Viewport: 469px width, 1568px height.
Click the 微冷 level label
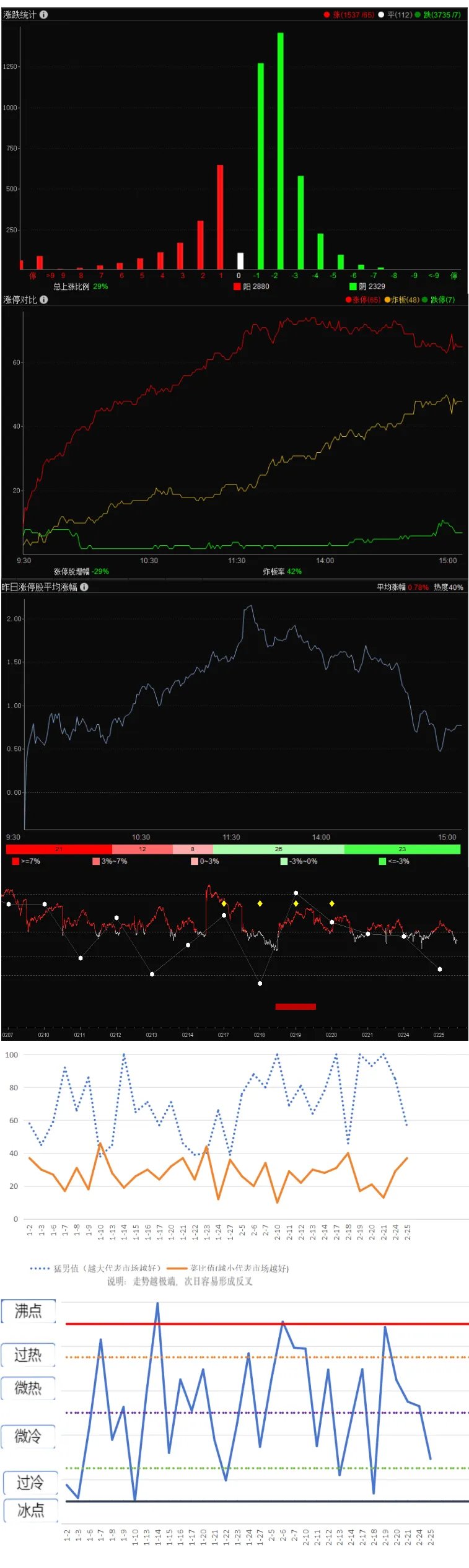(28, 1435)
